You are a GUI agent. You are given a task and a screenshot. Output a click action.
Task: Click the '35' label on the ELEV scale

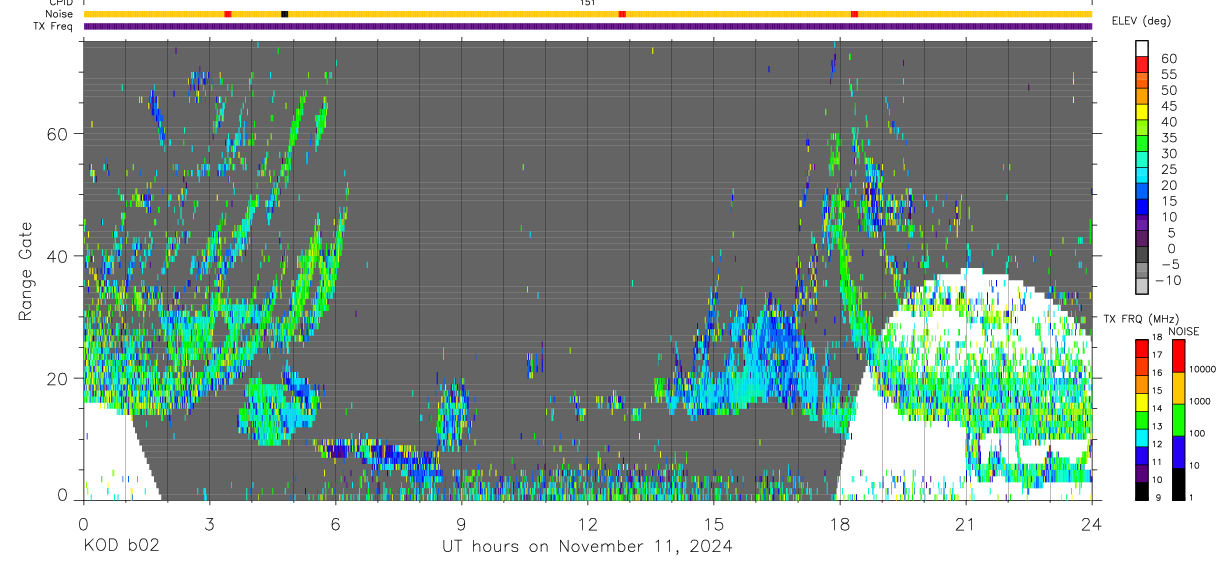point(1169,137)
